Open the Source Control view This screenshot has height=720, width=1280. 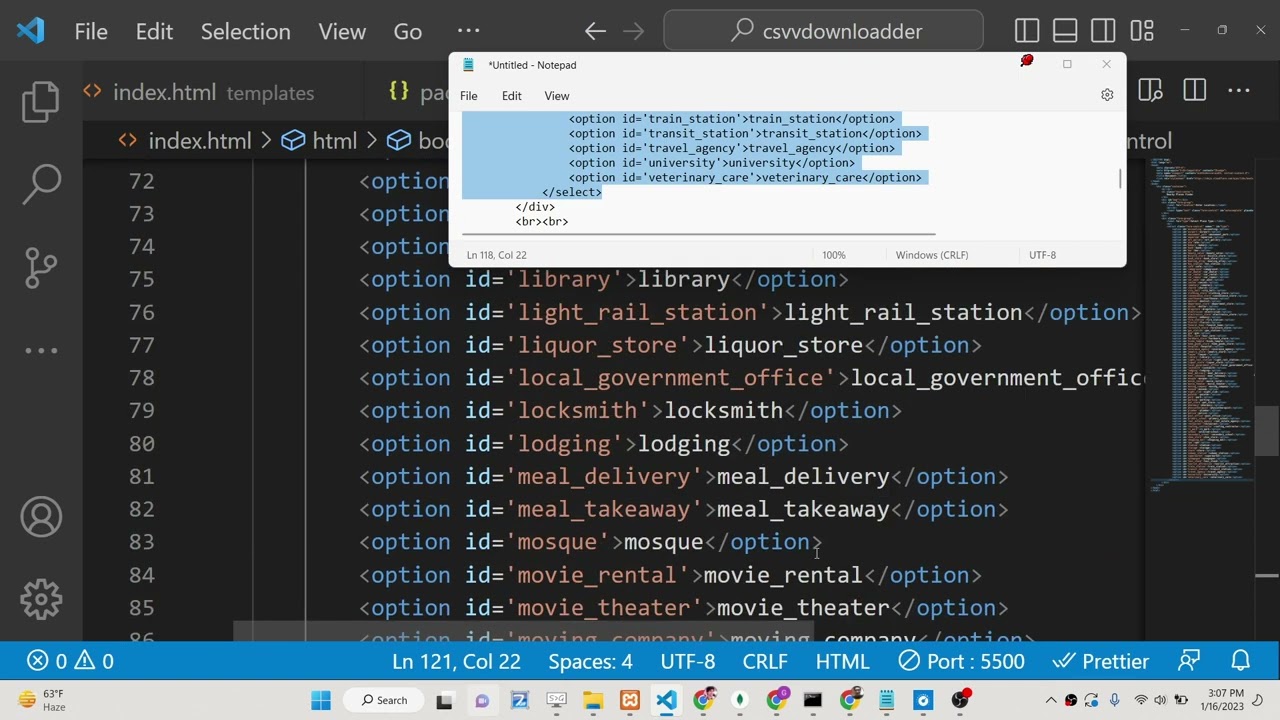pos(41,266)
